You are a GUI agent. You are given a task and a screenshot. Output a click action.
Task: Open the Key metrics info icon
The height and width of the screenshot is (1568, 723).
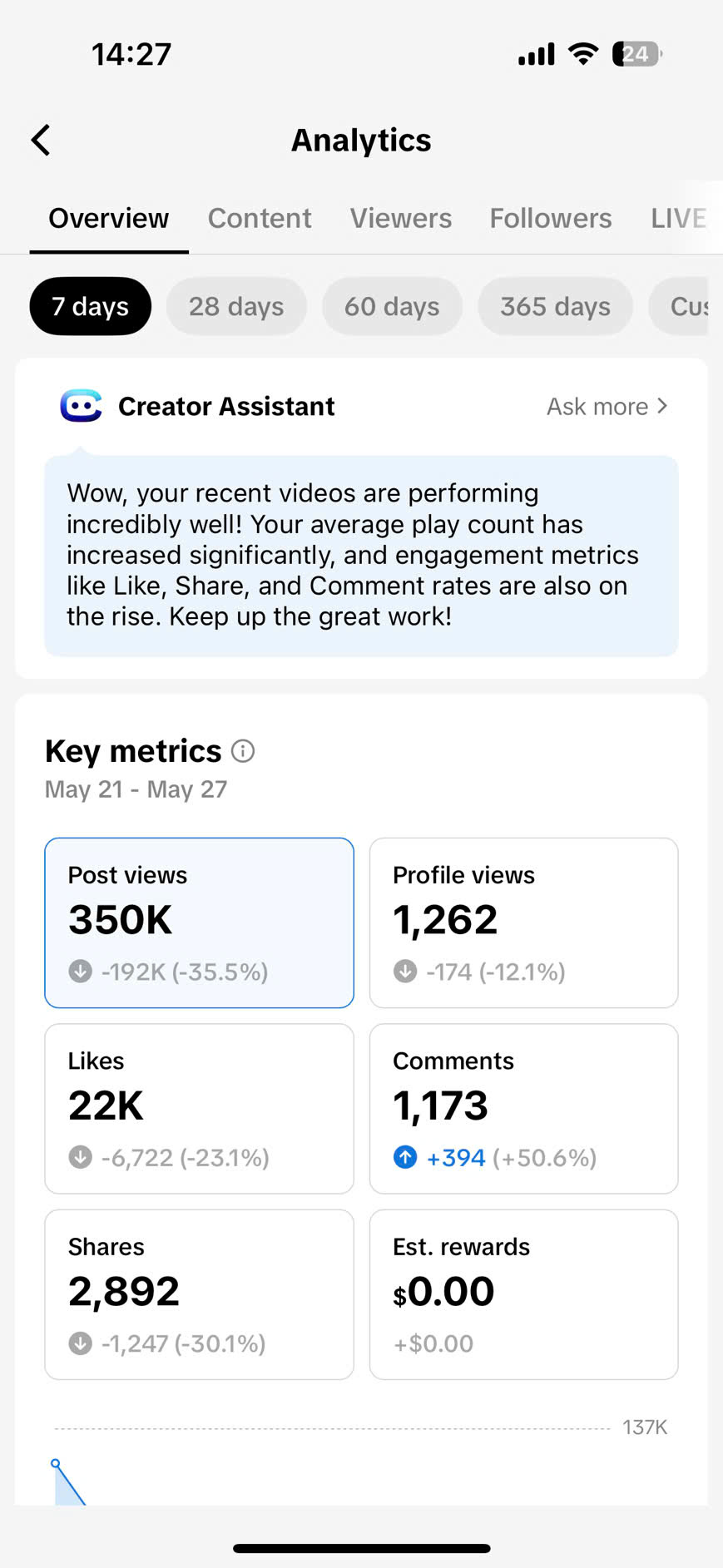(243, 751)
